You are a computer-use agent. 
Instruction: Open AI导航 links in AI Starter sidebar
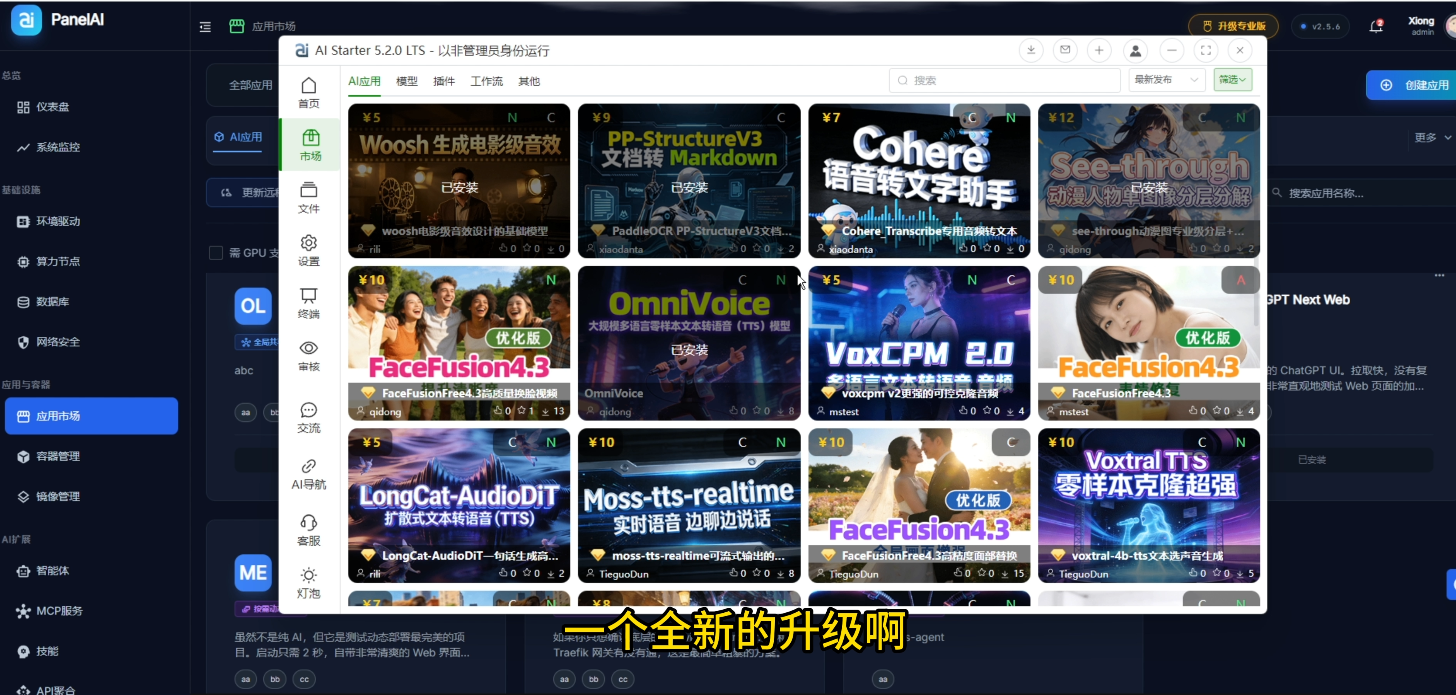(x=309, y=474)
